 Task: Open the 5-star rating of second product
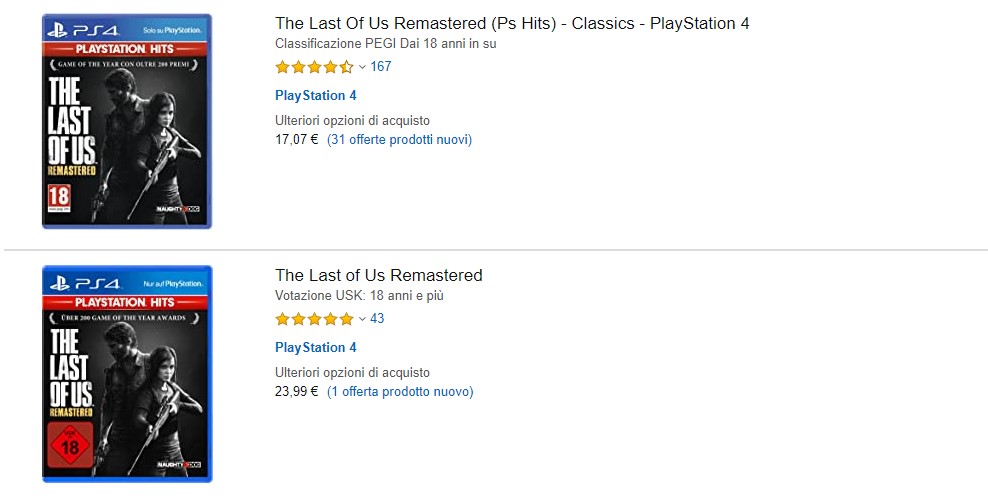pos(314,320)
